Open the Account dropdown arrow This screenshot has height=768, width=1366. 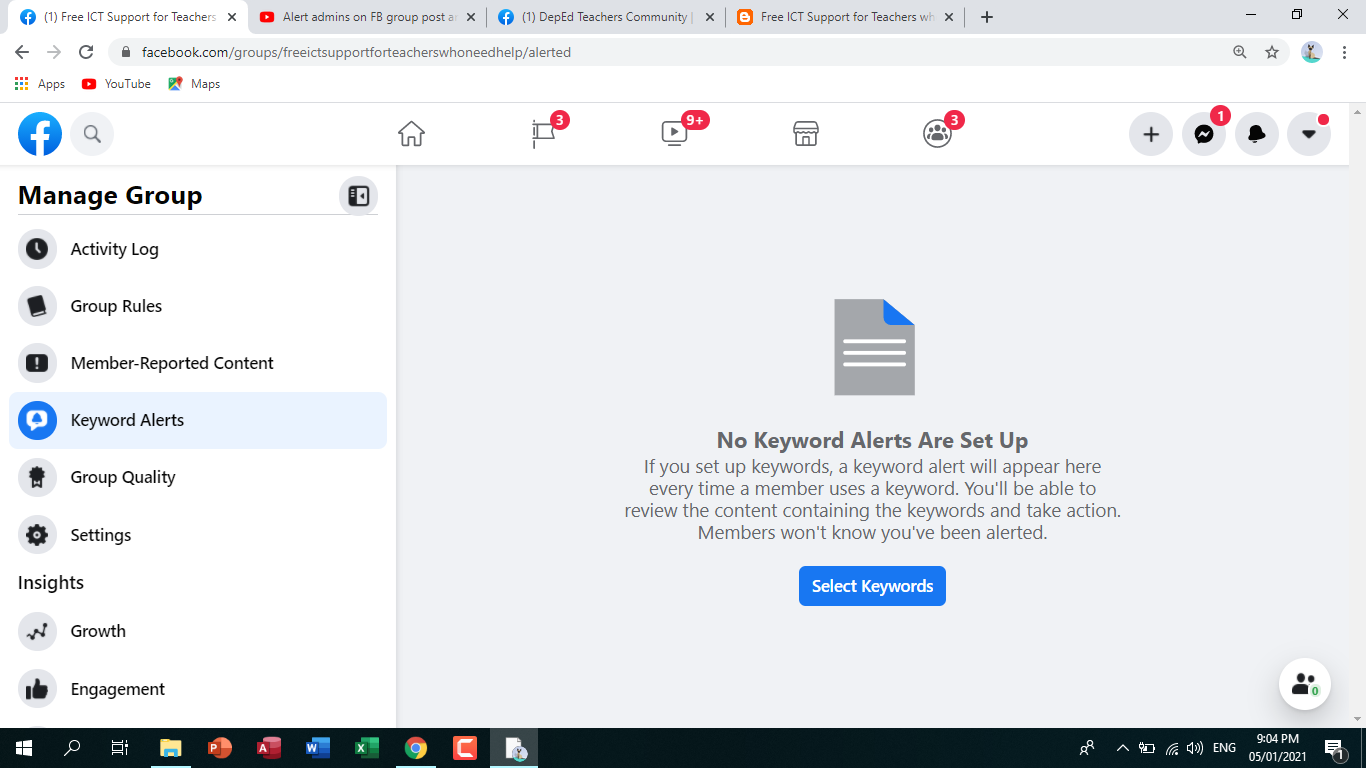click(1309, 134)
